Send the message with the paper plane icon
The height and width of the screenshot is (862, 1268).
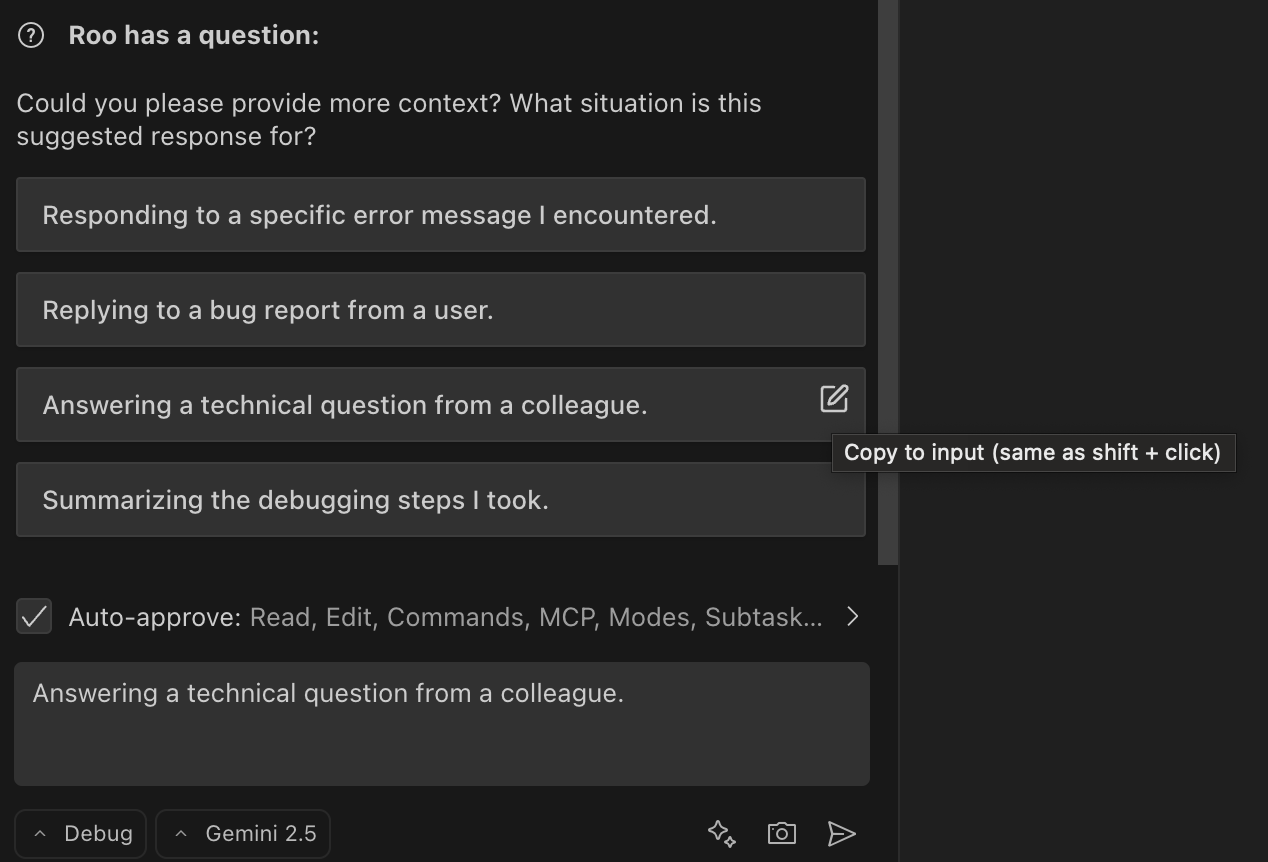point(842,833)
